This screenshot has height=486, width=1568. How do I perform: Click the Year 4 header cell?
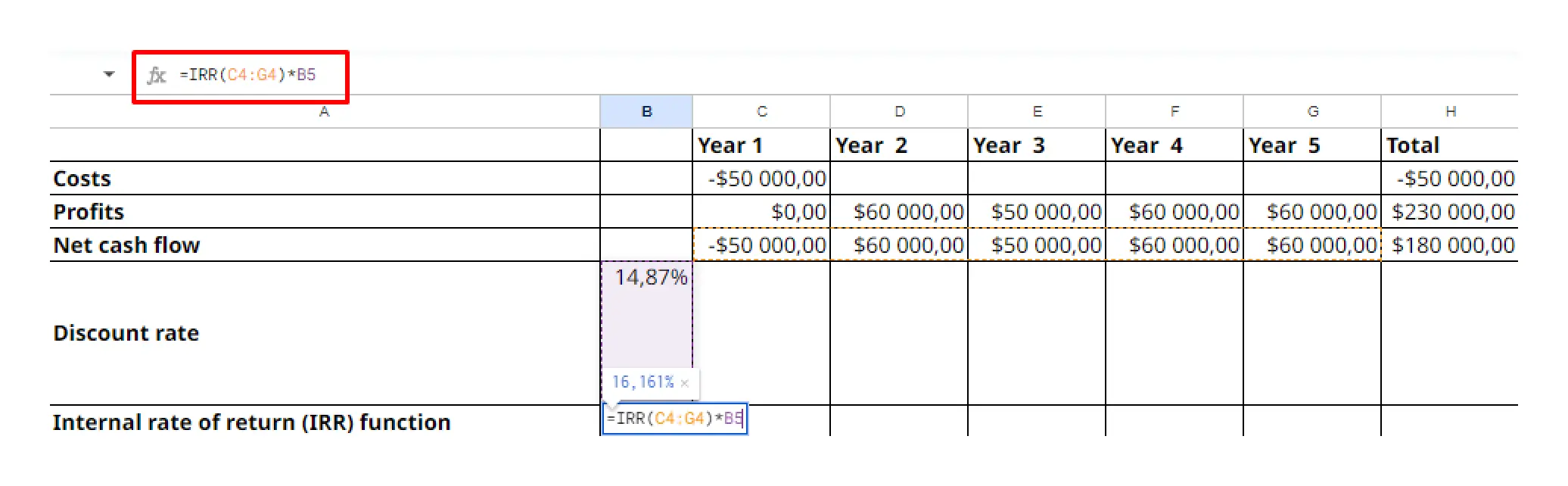coord(1174,145)
